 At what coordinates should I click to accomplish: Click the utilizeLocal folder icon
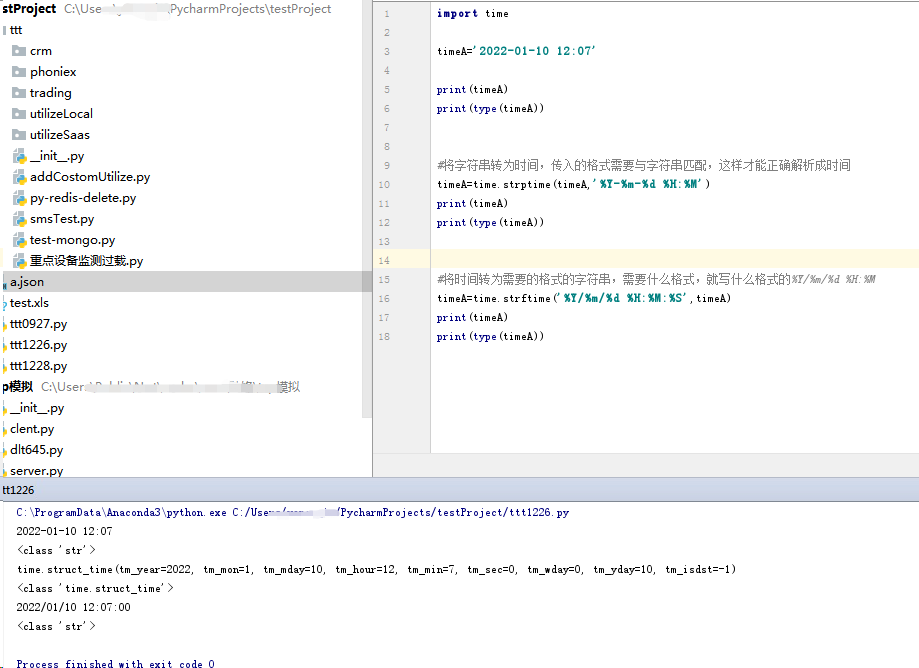[x=19, y=114]
